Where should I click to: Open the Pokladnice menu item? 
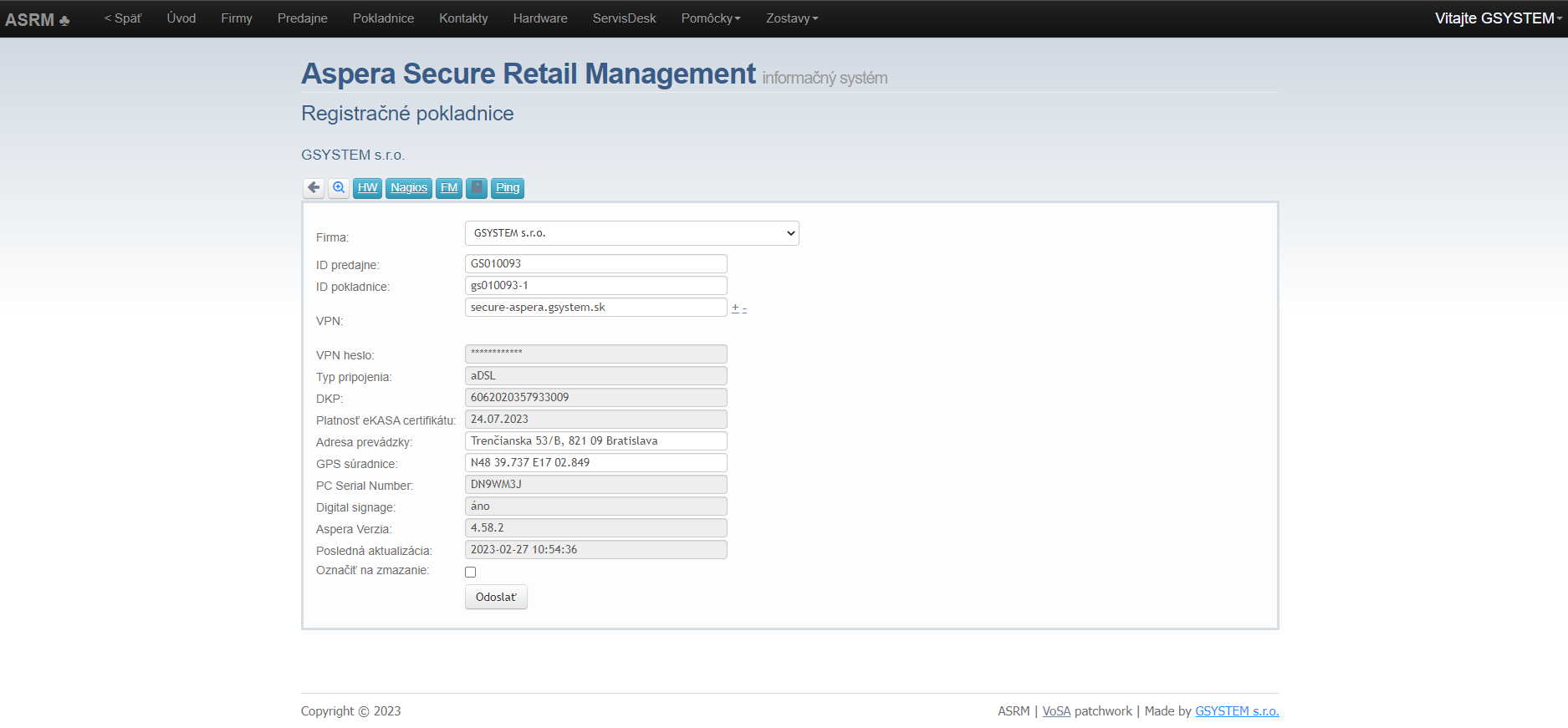click(x=383, y=18)
